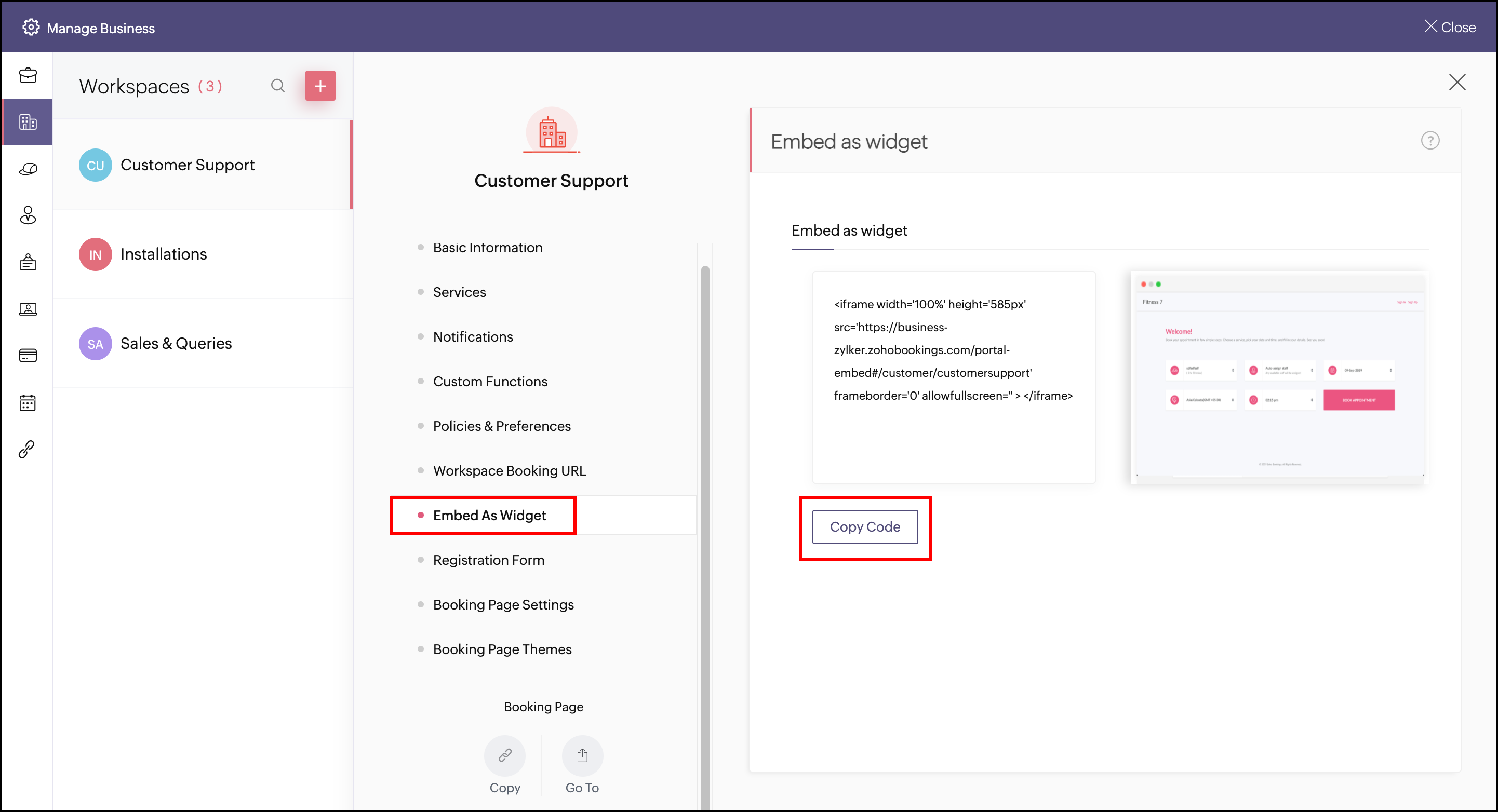Open the help question mark icon

coord(1429,141)
